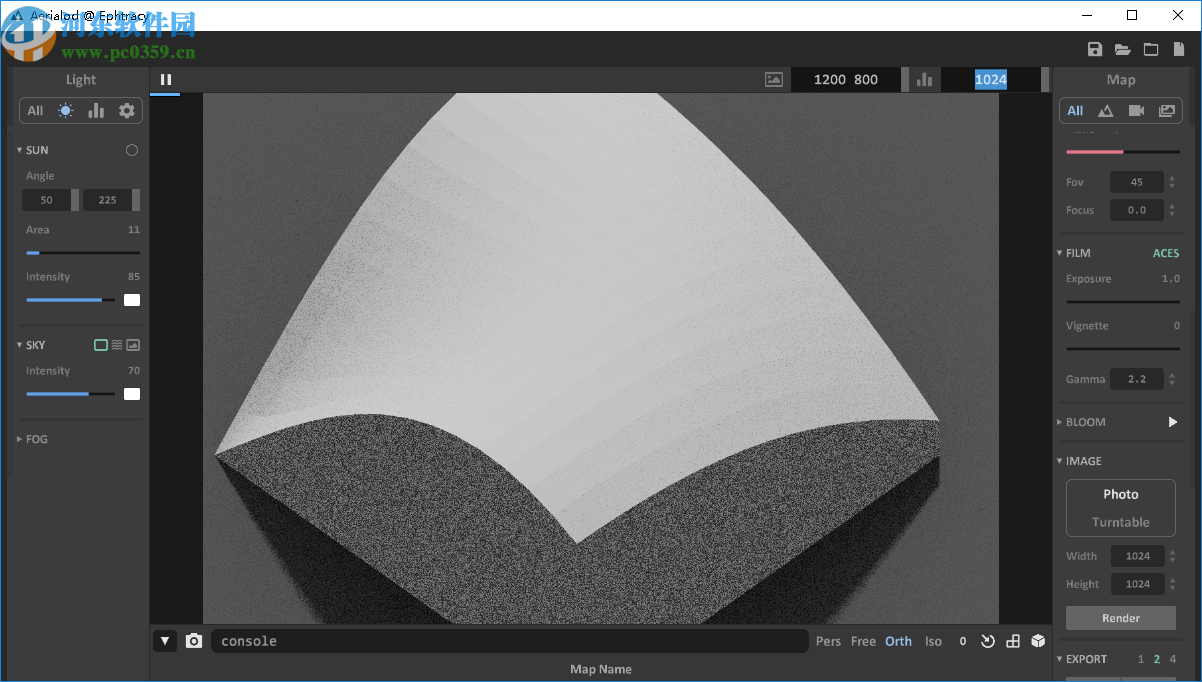Click the save project floppy icon
Image resolution: width=1202 pixels, height=682 pixels.
coord(1095,49)
